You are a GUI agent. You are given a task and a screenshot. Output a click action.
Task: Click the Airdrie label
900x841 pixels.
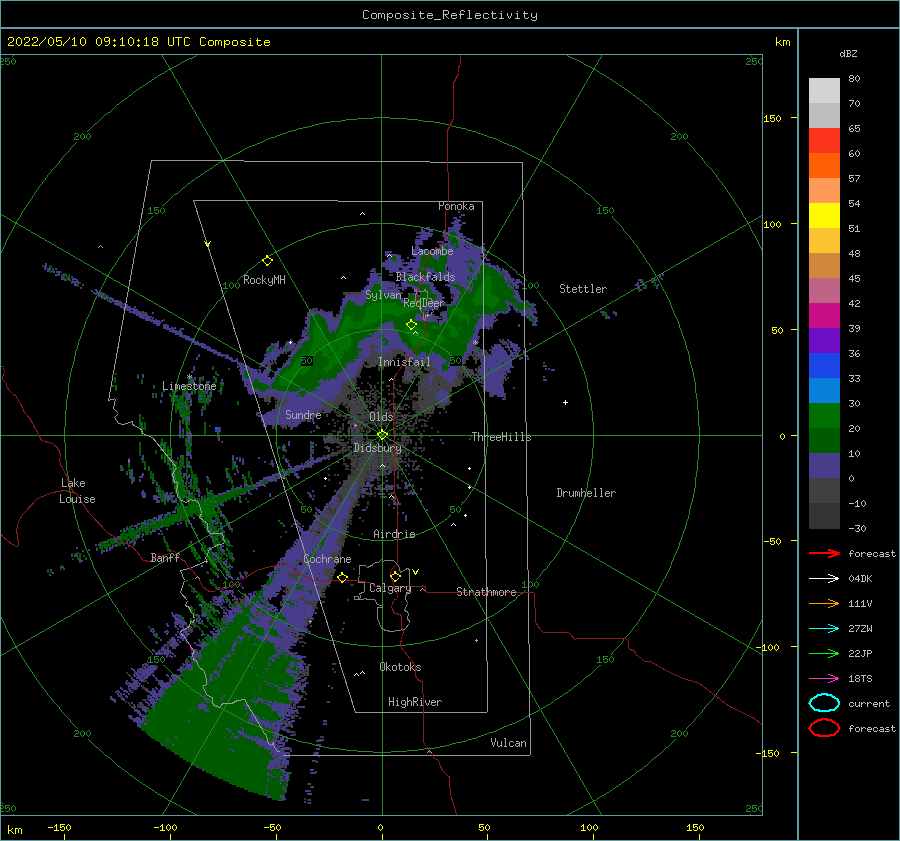394,534
